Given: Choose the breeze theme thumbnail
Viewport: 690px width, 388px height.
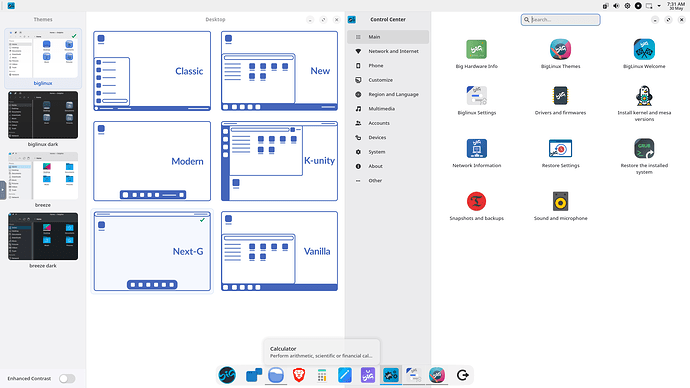Looking at the screenshot, I should click(x=43, y=176).
